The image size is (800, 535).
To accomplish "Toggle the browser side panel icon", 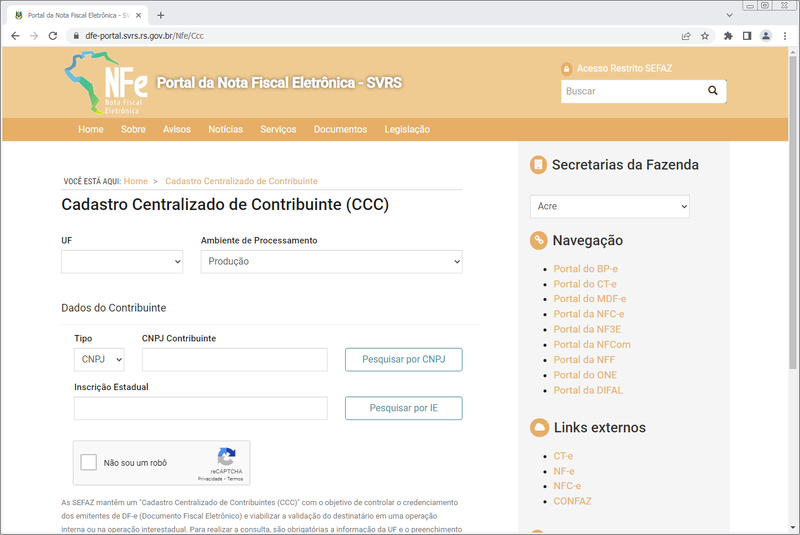I will point(747,36).
